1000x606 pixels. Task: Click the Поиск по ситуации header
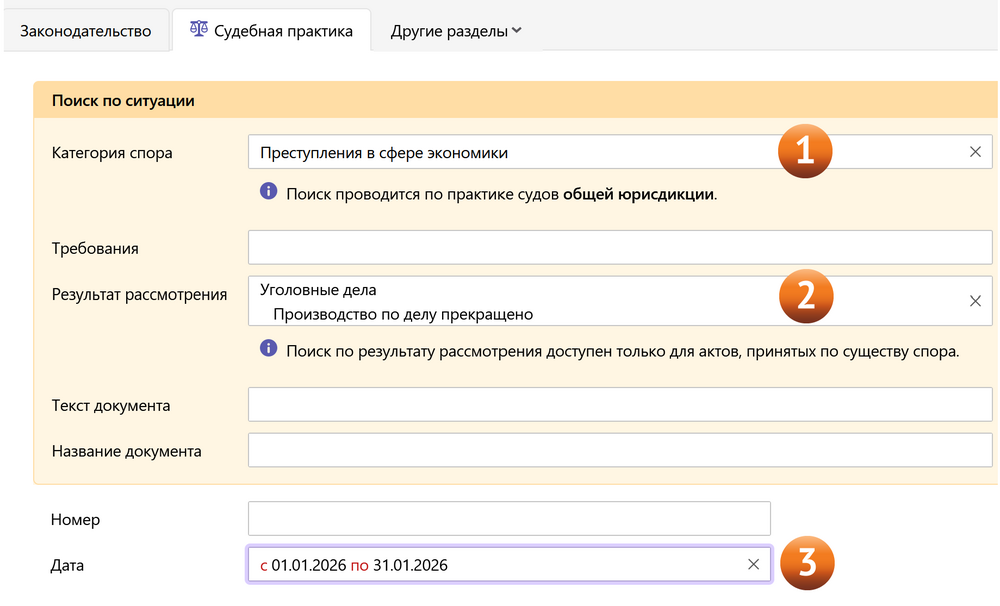(122, 101)
